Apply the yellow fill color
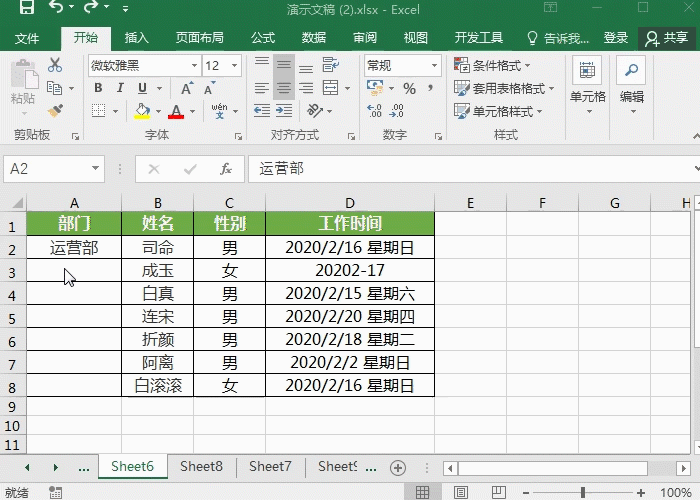700x500 pixels. 142,111
